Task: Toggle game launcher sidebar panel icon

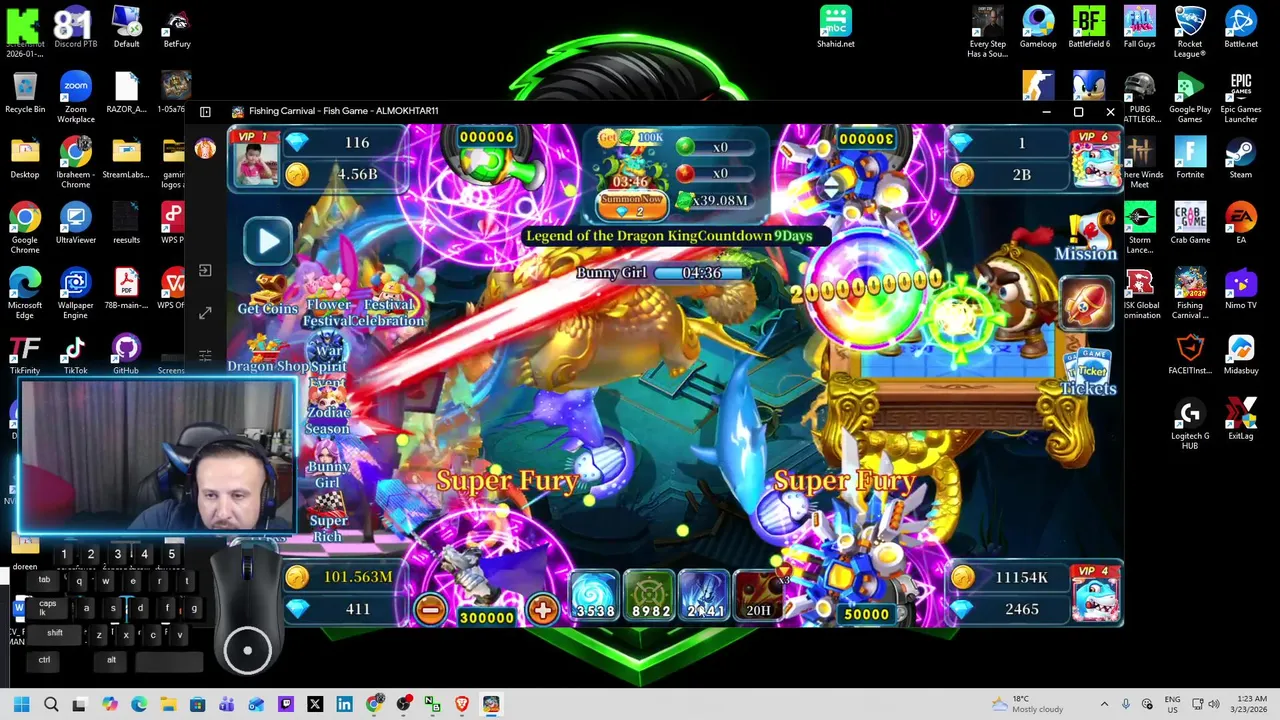Action: pyautogui.click(x=205, y=112)
